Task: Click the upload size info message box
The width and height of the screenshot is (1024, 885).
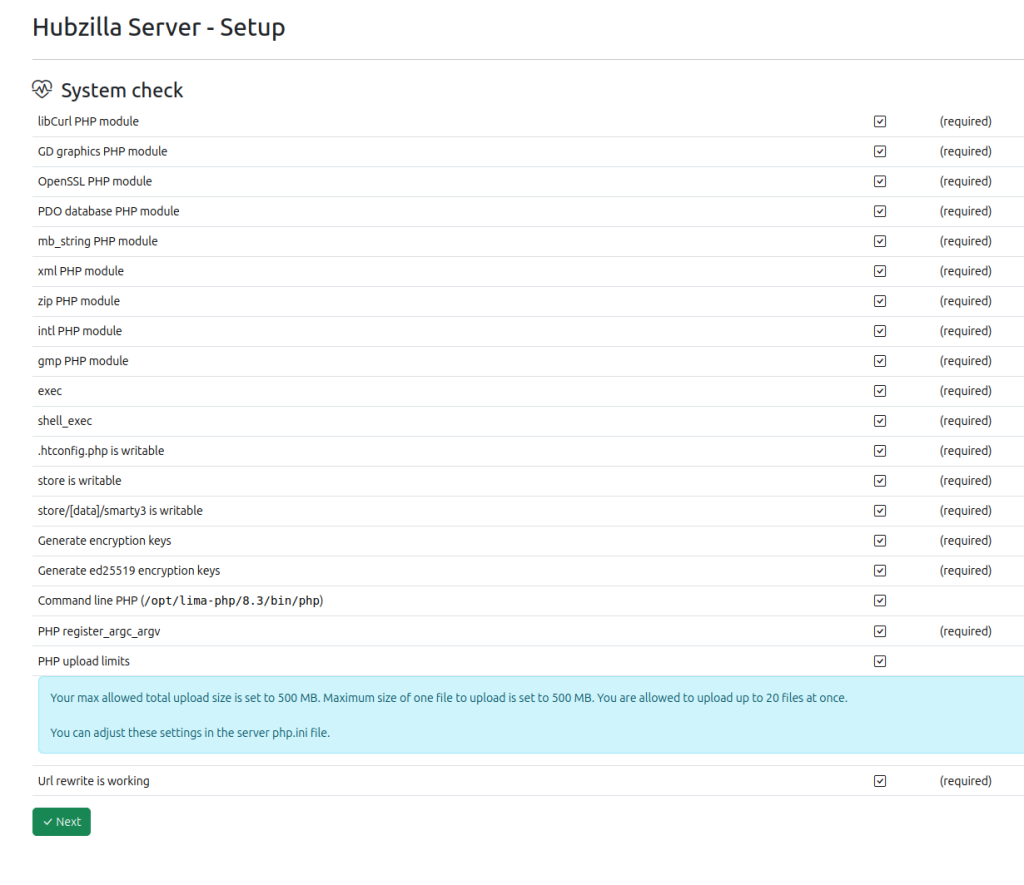Action: pos(530,714)
